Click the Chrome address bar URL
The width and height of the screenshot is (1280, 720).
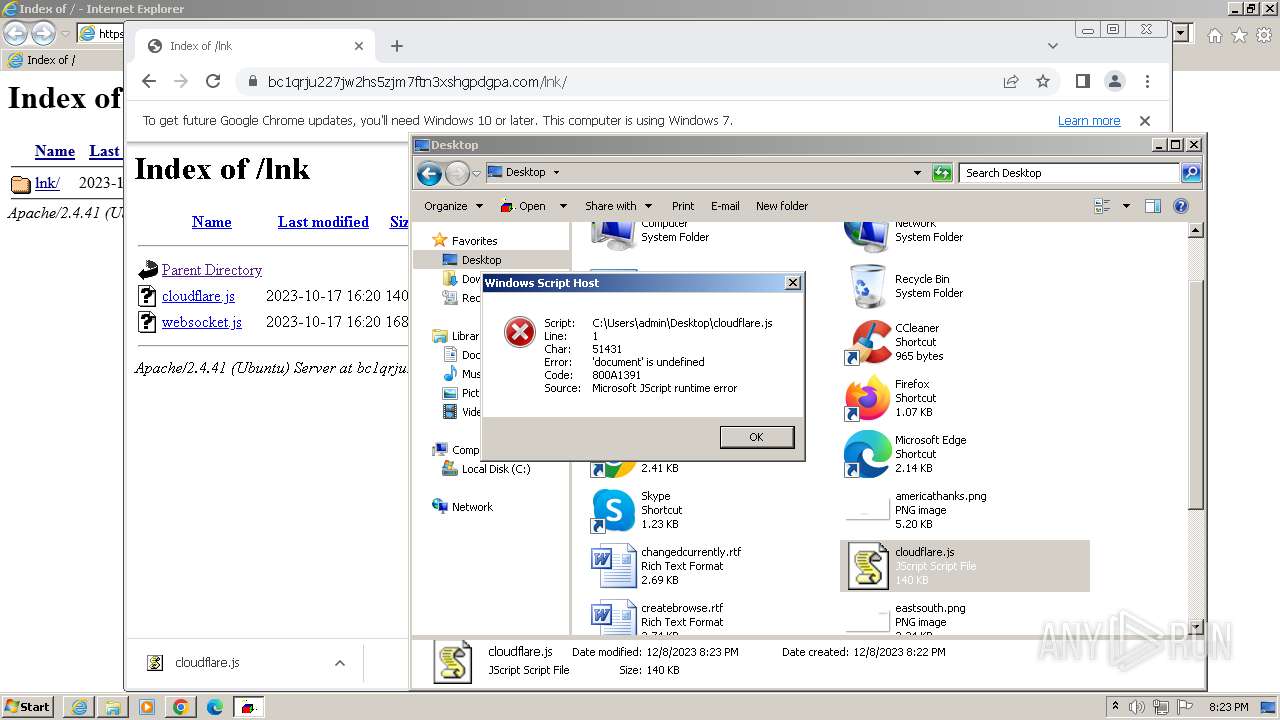(x=417, y=82)
